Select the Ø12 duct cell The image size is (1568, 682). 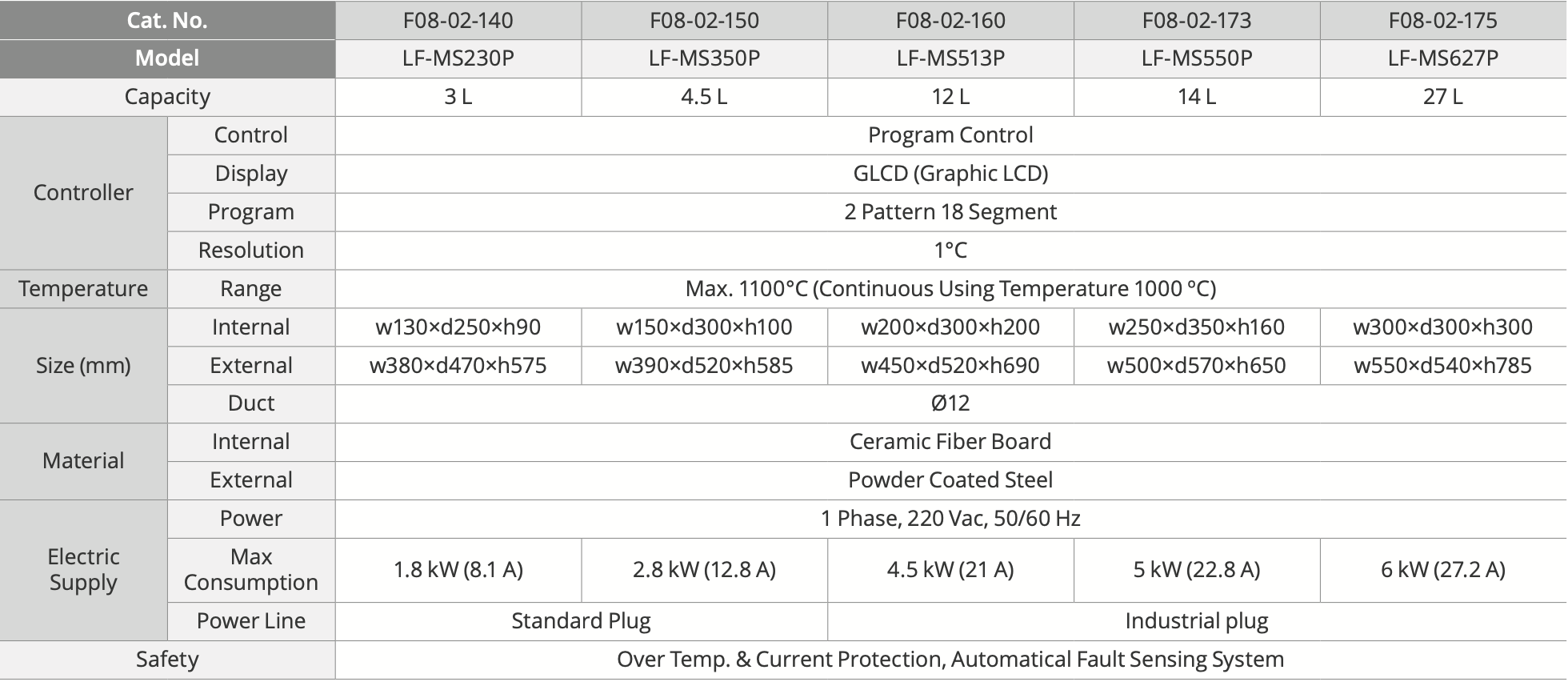click(x=950, y=403)
